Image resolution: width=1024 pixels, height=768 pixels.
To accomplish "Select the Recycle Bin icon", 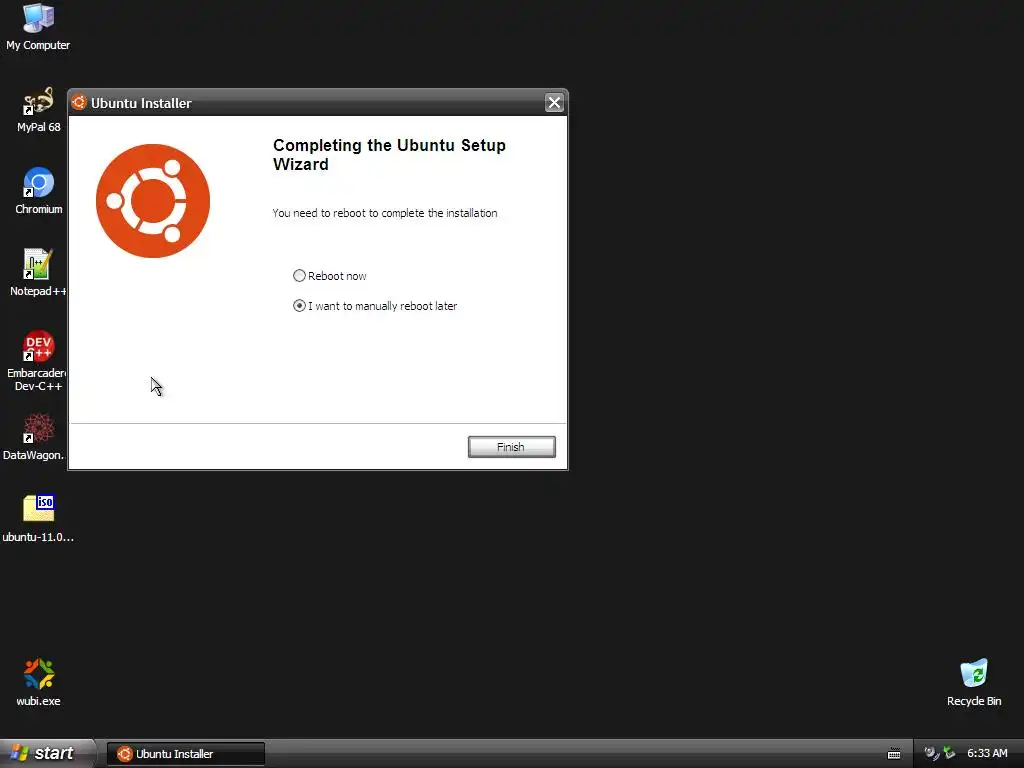I will coord(974,682).
